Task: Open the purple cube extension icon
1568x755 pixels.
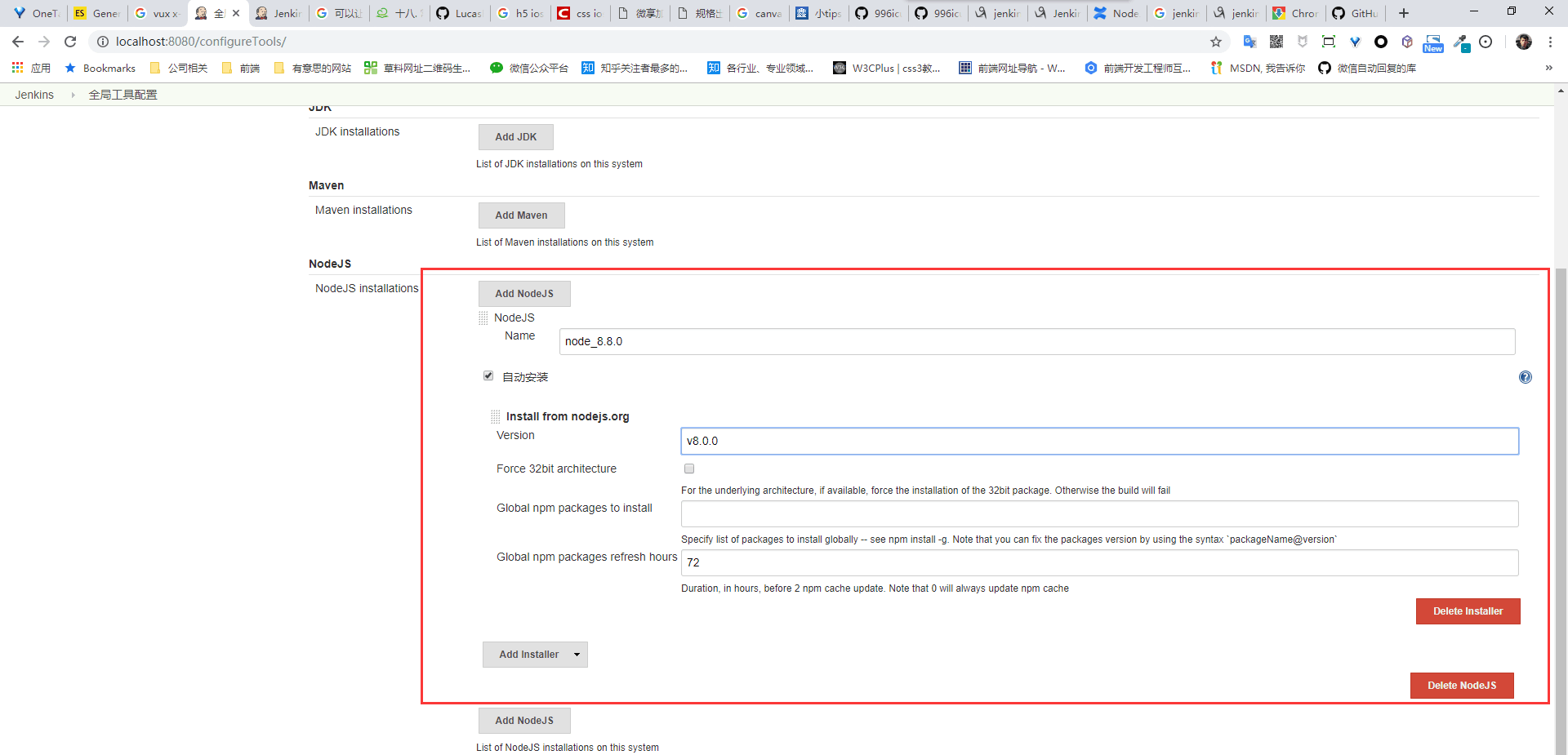Action: pos(1407,42)
